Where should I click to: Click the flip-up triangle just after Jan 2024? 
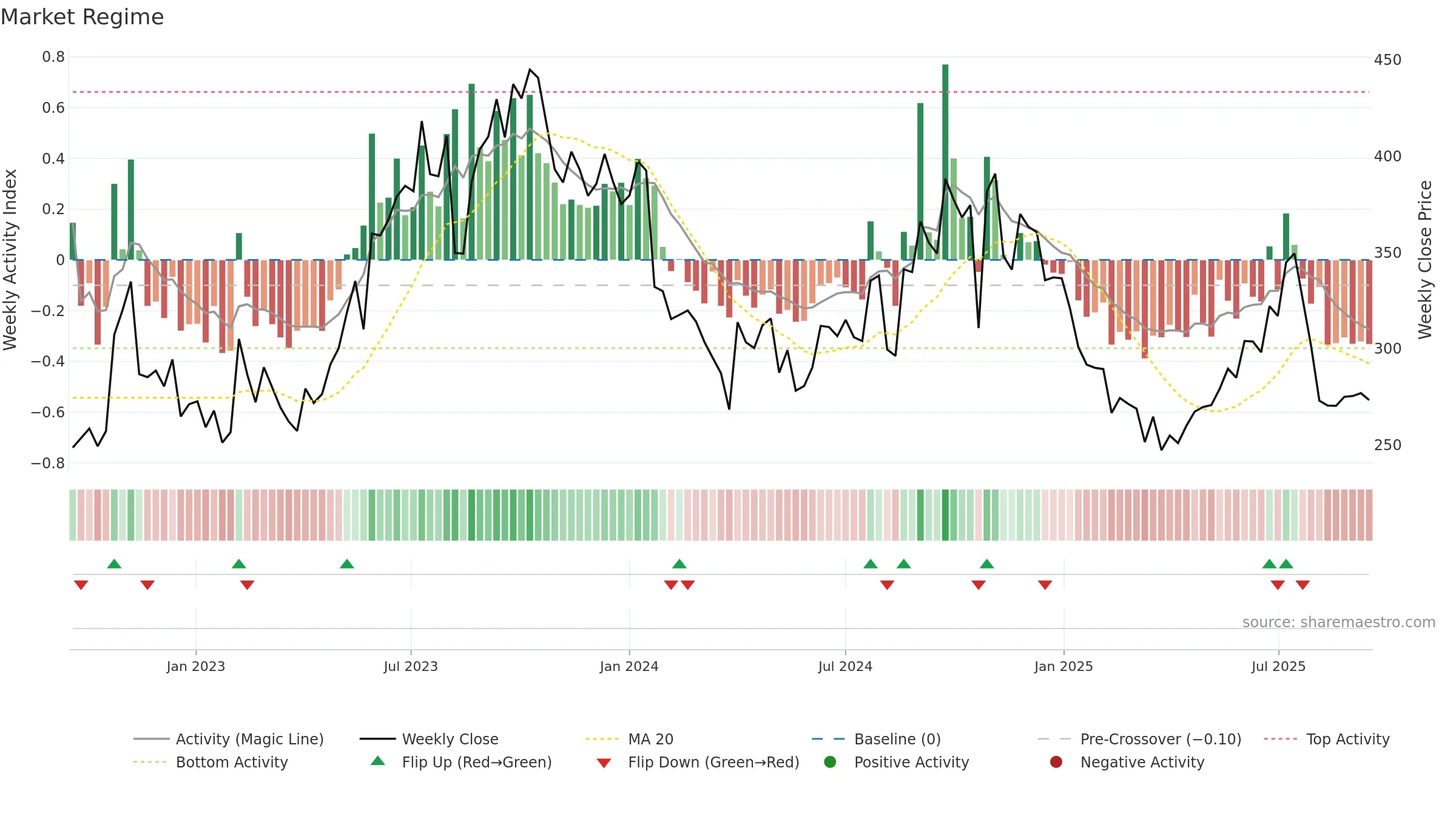click(679, 564)
